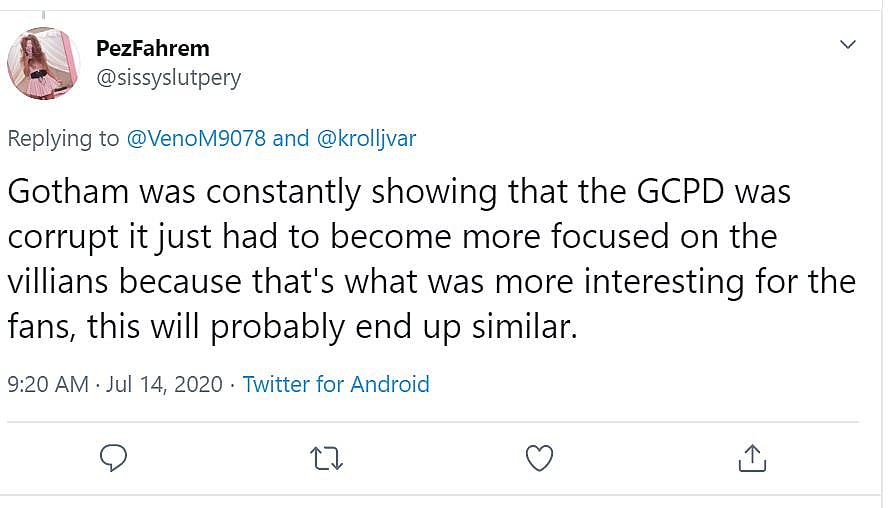Expand the tweet options chevron
Screen dimensions: 892x508
point(848,45)
